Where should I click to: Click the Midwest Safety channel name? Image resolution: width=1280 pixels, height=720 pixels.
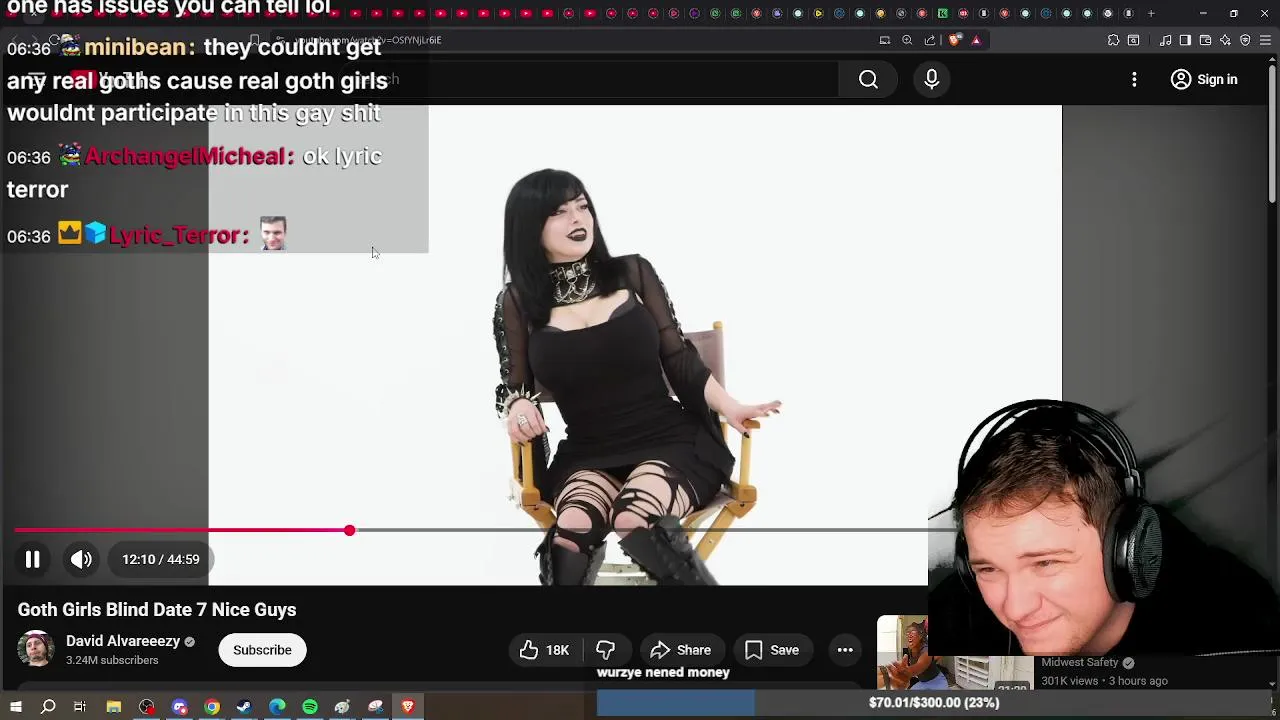tap(1080, 662)
